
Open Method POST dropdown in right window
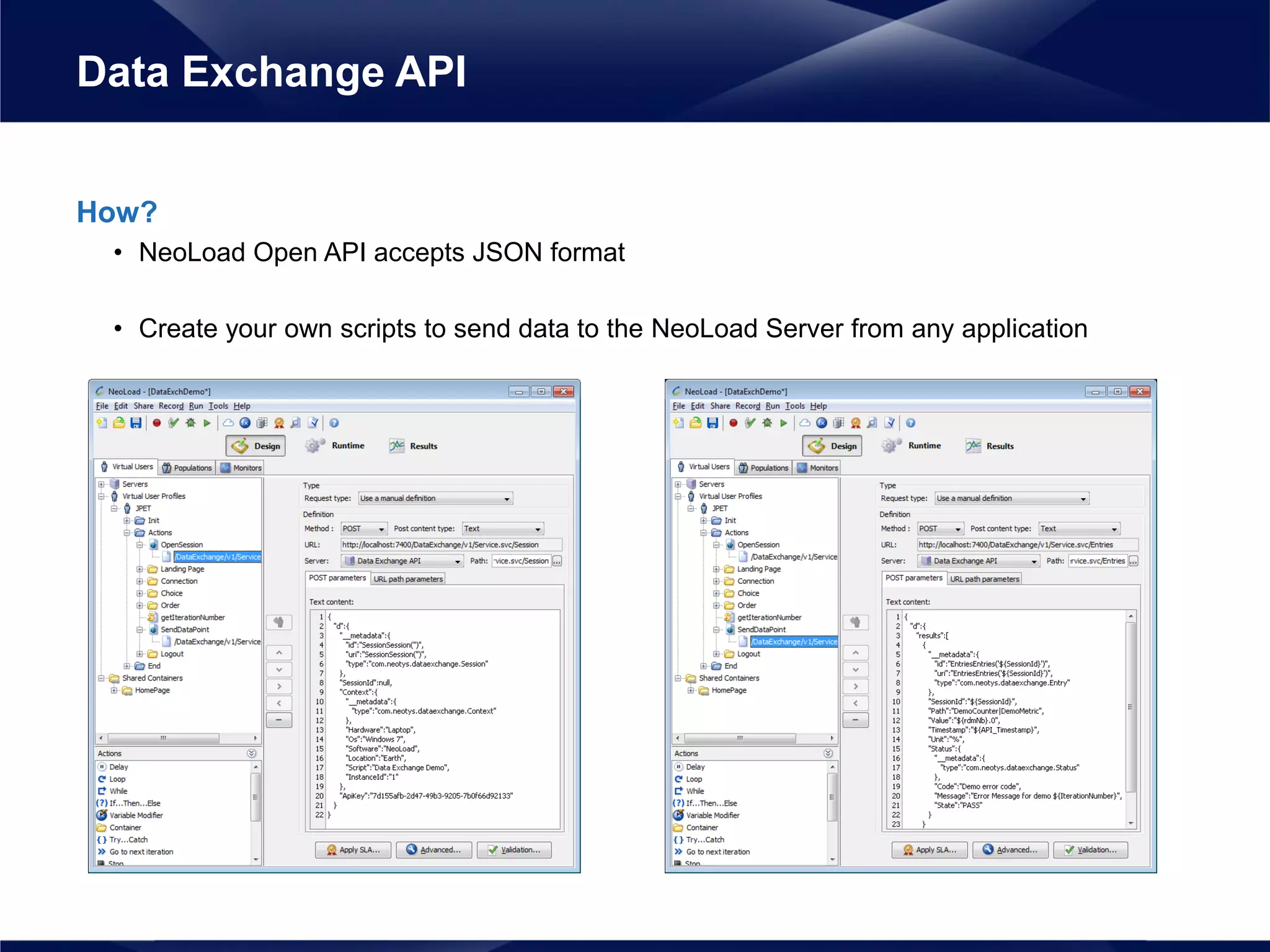(941, 529)
